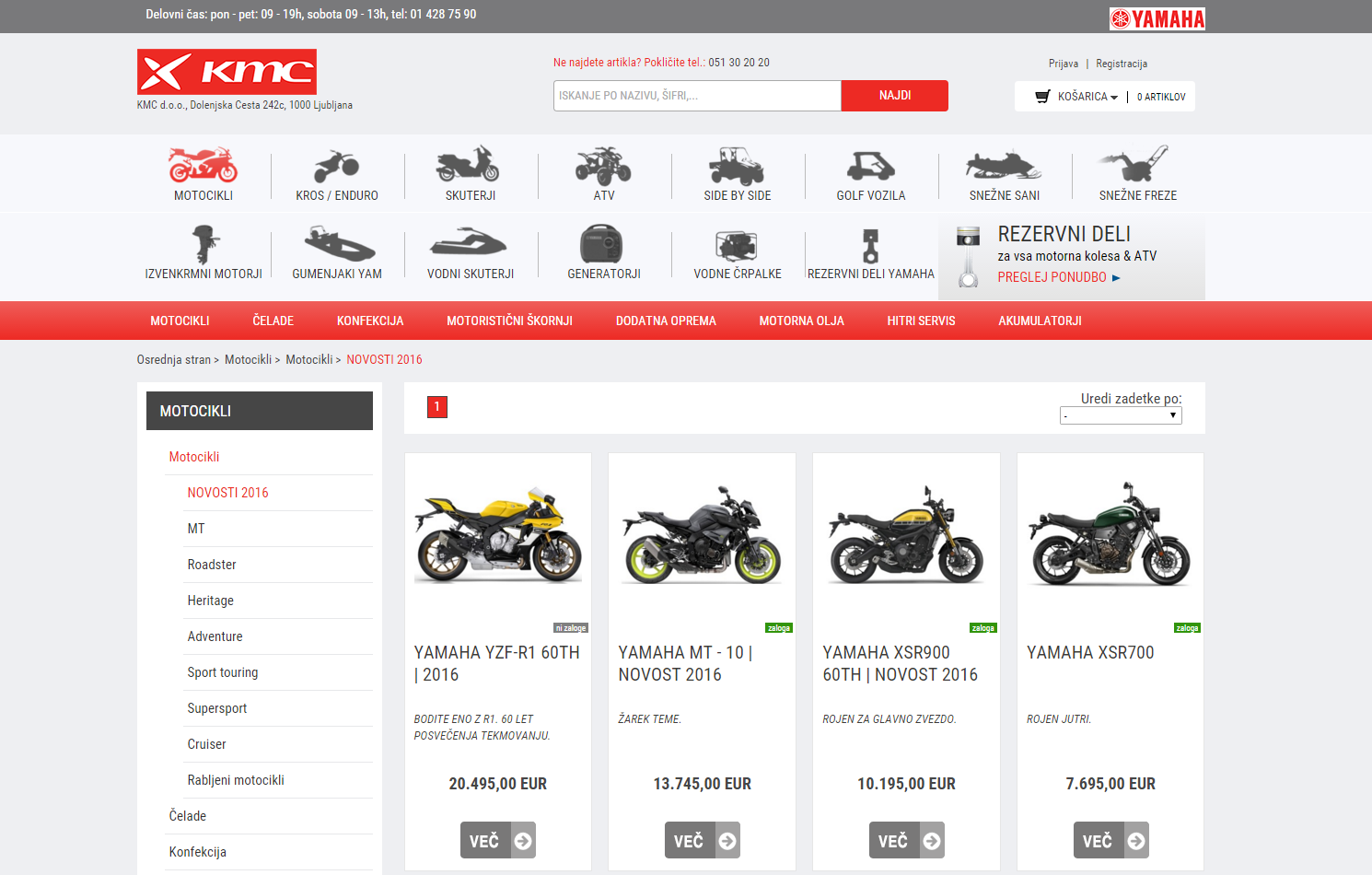1372x875 pixels.
Task: Open the Čelade menu item
Action: pos(273,321)
